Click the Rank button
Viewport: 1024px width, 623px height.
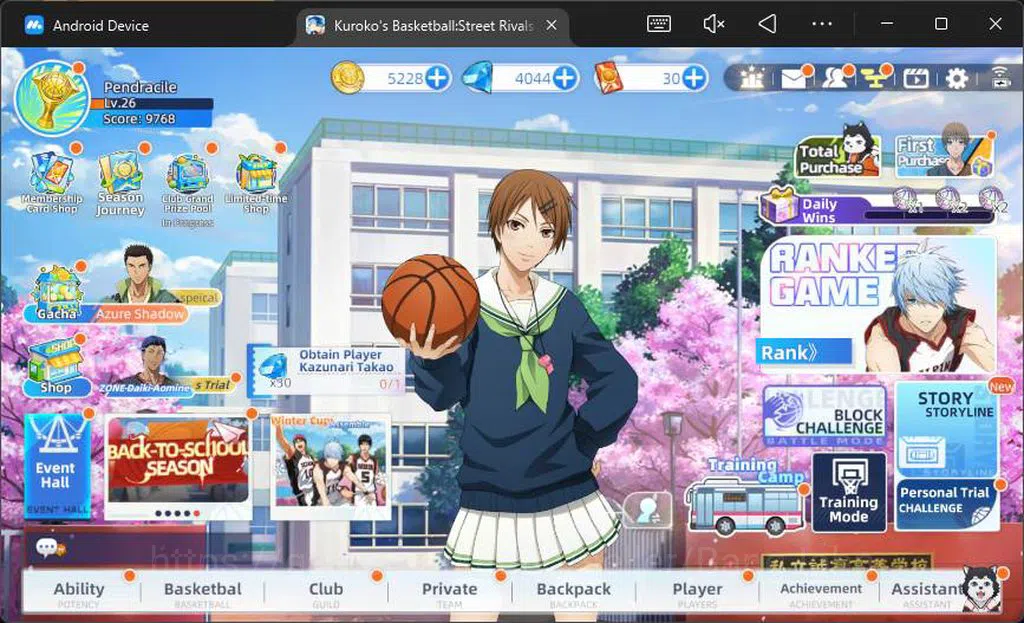tap(804, 352)
